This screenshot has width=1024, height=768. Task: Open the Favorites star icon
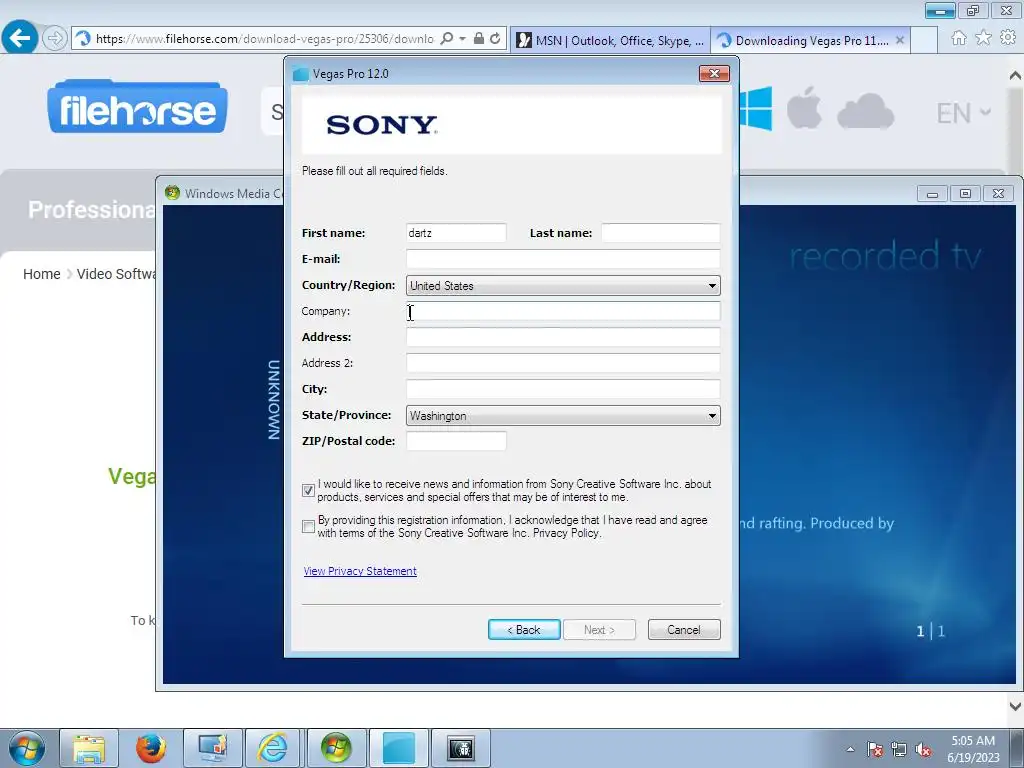coord(983,39)
